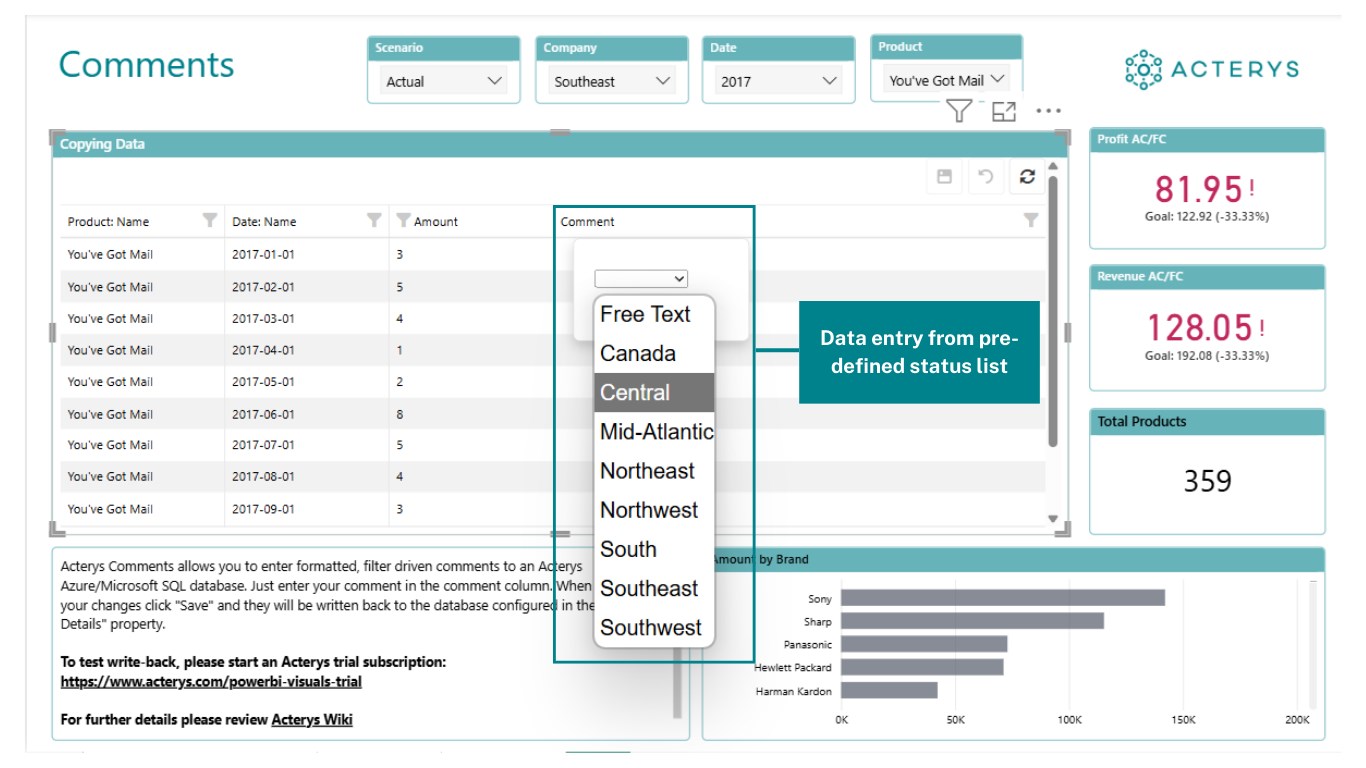Screen dimensions: 1366x768
Task: Click You've Got Mail in the 2017-02-01 row
Action: coord(110,287)
